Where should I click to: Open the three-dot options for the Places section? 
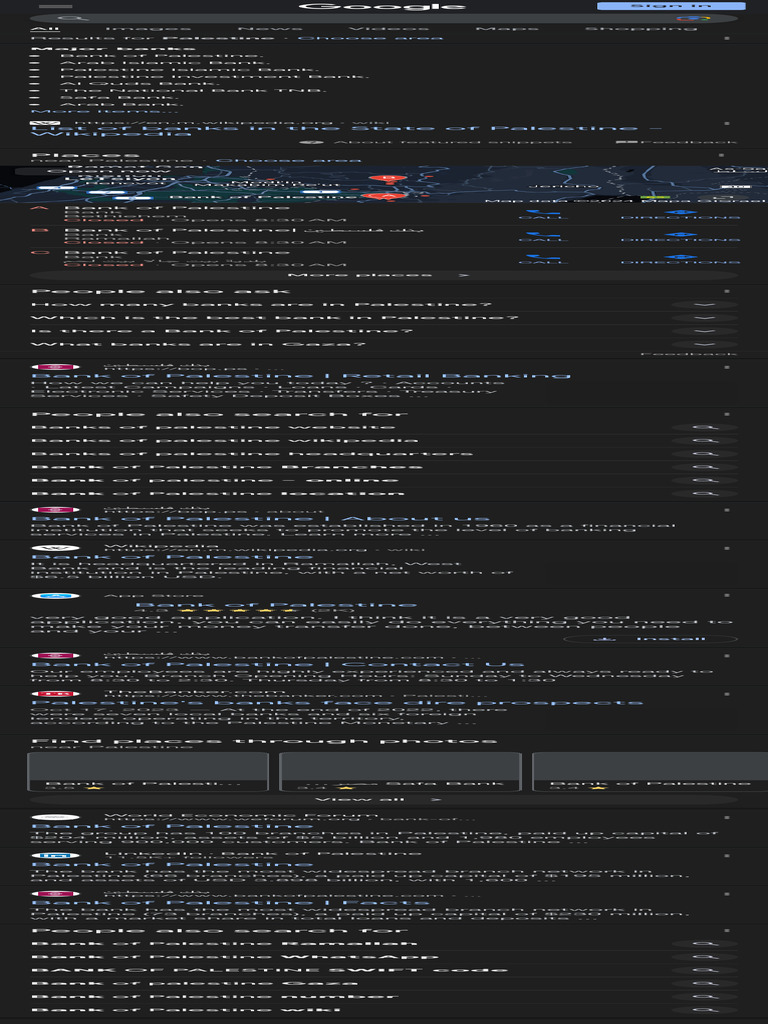pos(721,155)
